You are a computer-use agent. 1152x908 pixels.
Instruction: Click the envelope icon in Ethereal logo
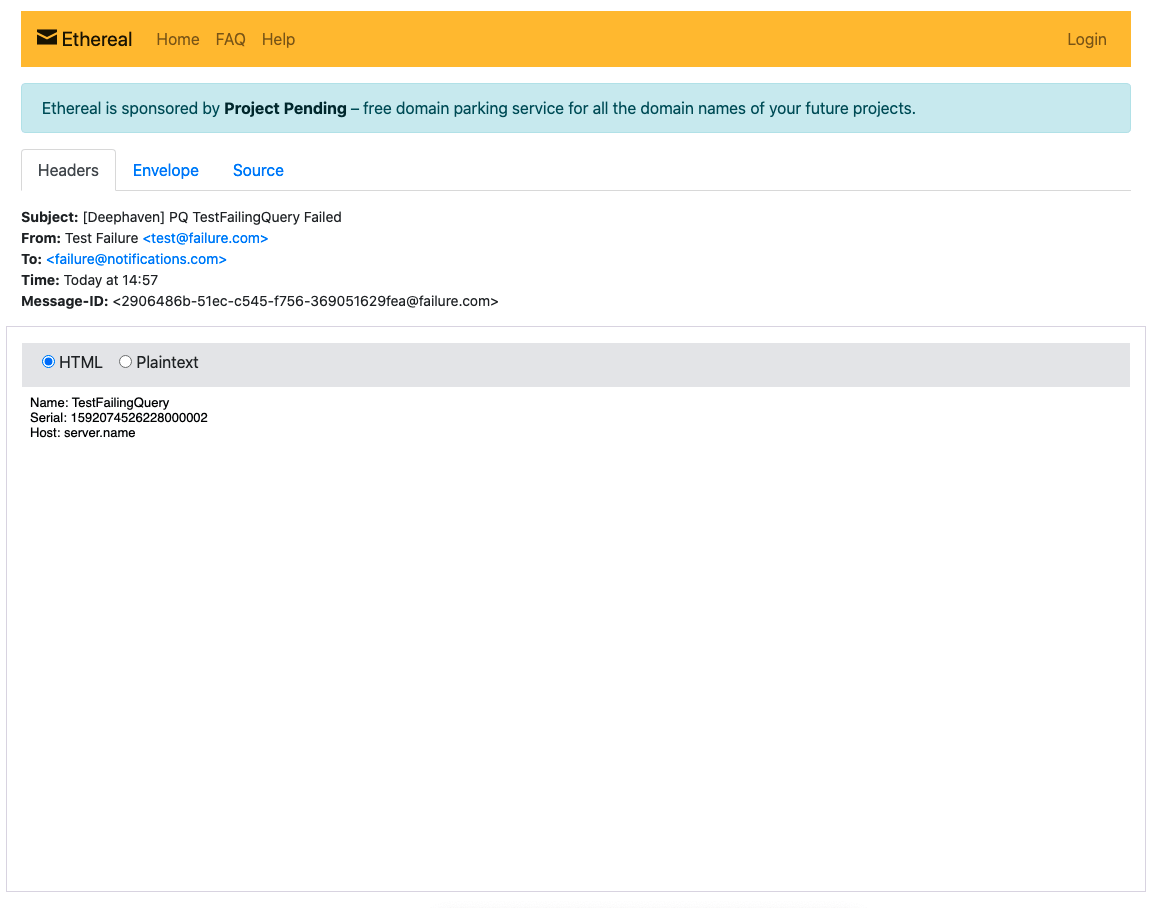tap(47, 38)
